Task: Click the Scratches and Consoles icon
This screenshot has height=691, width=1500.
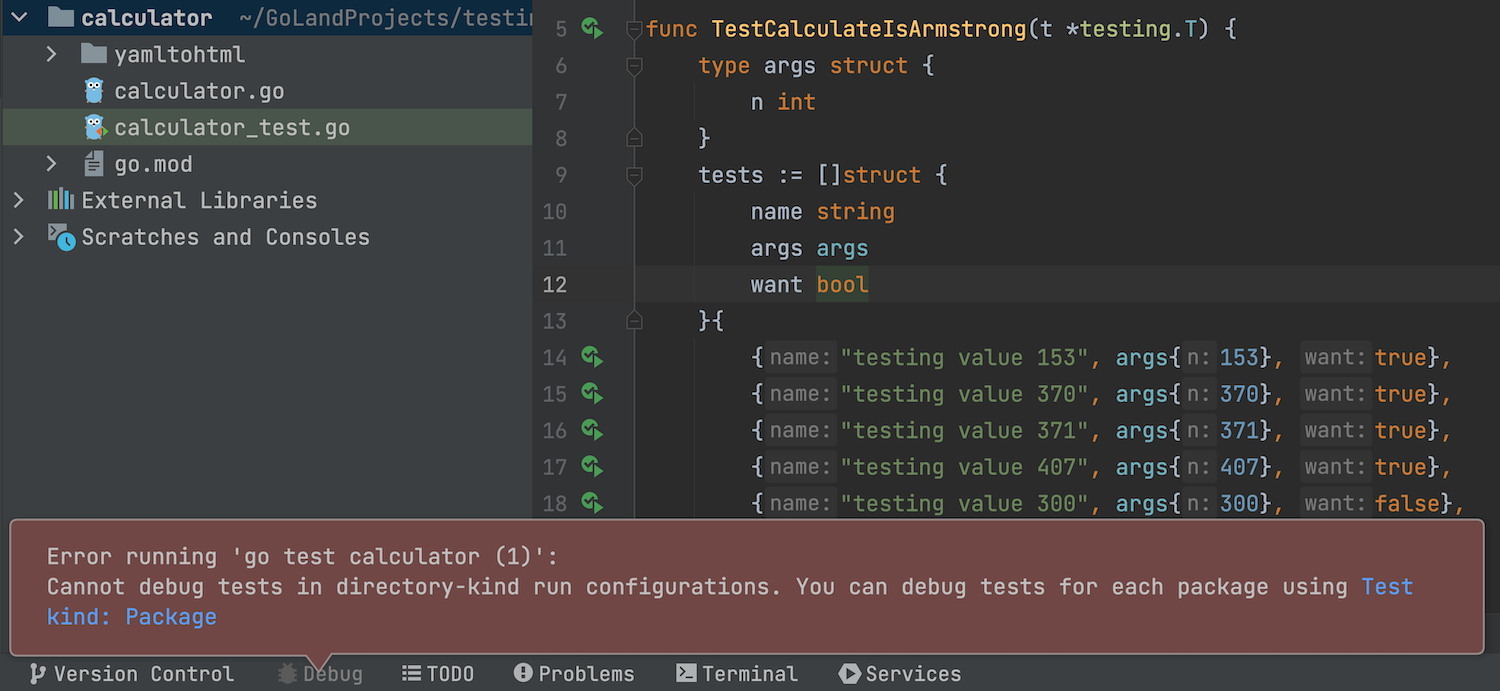Action: [x=61, y=237]
